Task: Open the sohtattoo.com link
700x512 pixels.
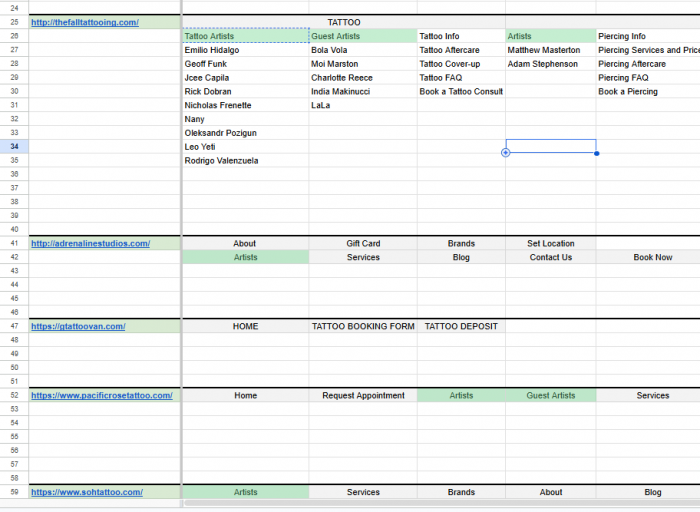Action: (87, 492)
